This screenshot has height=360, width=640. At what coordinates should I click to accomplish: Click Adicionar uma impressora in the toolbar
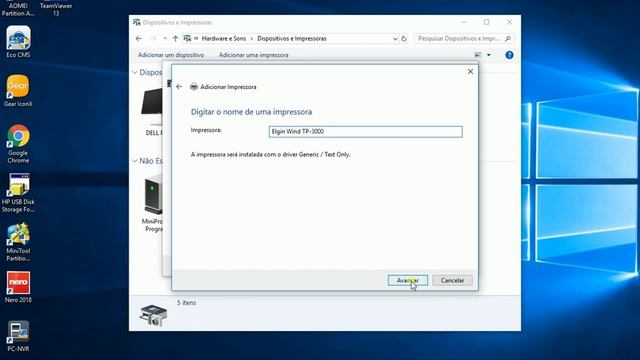coord(253,55)
